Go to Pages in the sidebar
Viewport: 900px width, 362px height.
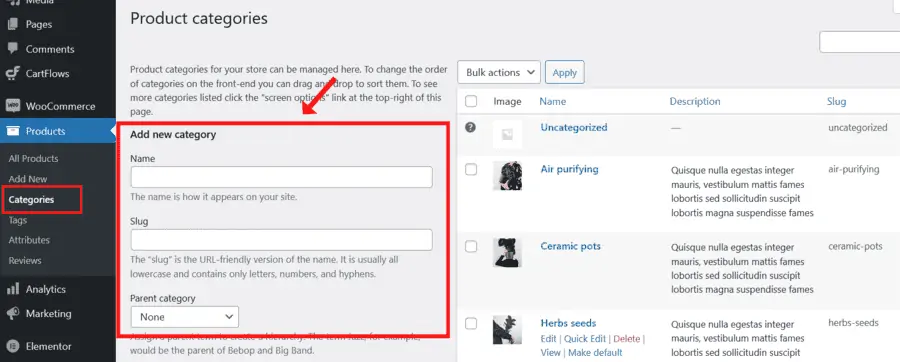click(x=39, y=25)
